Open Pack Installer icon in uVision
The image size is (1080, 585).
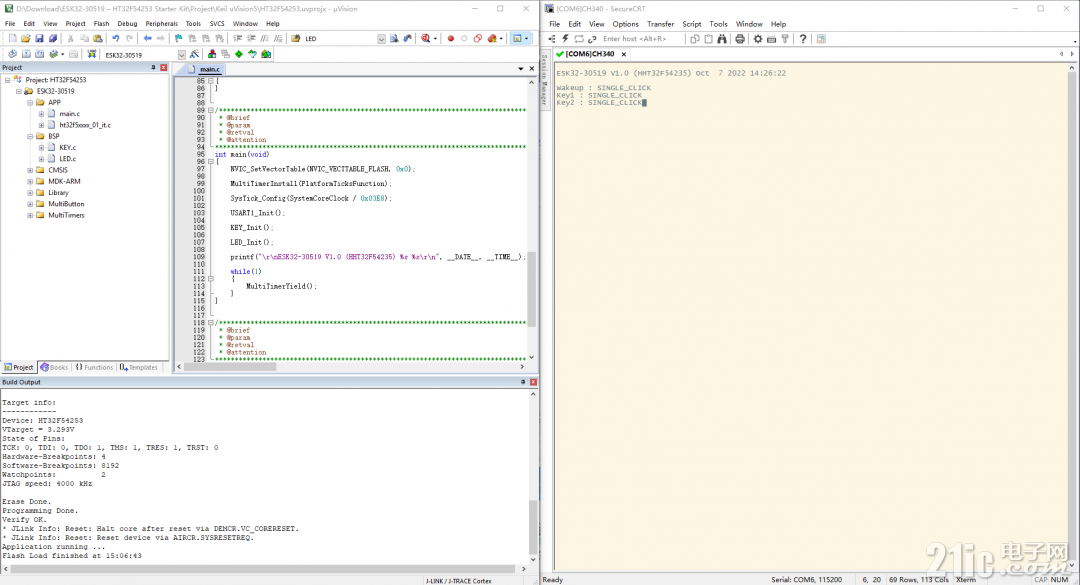pyautogui.click(x=266, y=54)
